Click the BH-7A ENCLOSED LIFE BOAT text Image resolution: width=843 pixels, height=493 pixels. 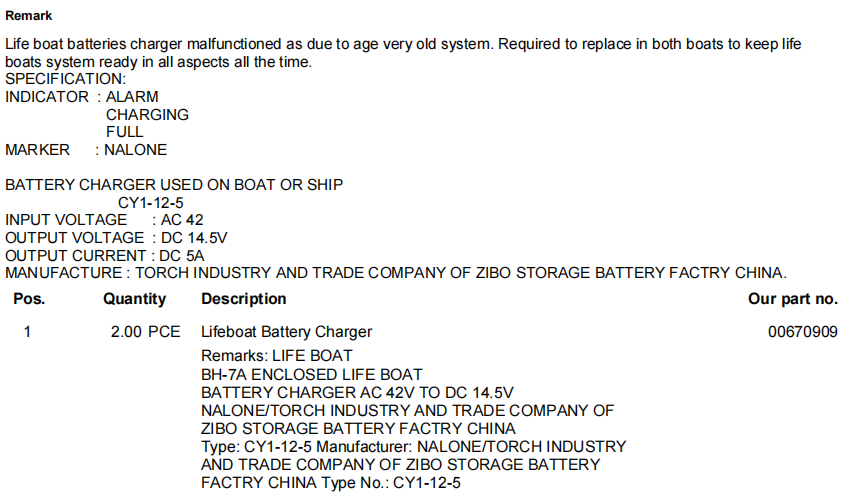pyautogui.click(x=312, y=375)
